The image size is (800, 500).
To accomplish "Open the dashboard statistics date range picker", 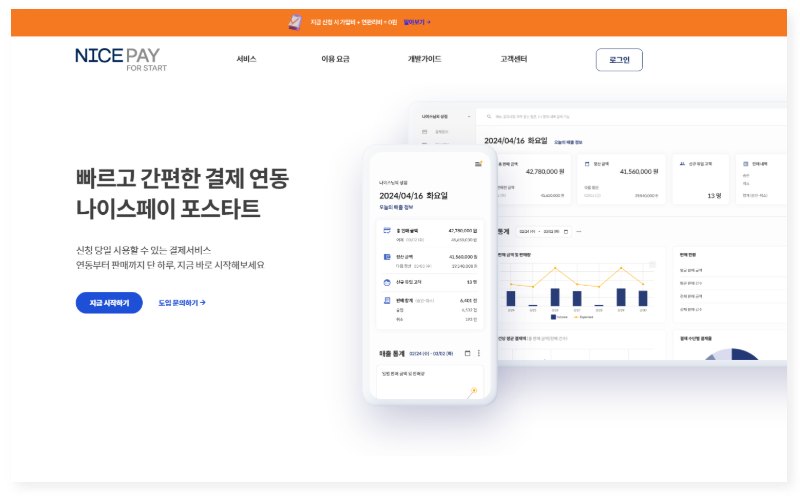I will pos(543,232).
